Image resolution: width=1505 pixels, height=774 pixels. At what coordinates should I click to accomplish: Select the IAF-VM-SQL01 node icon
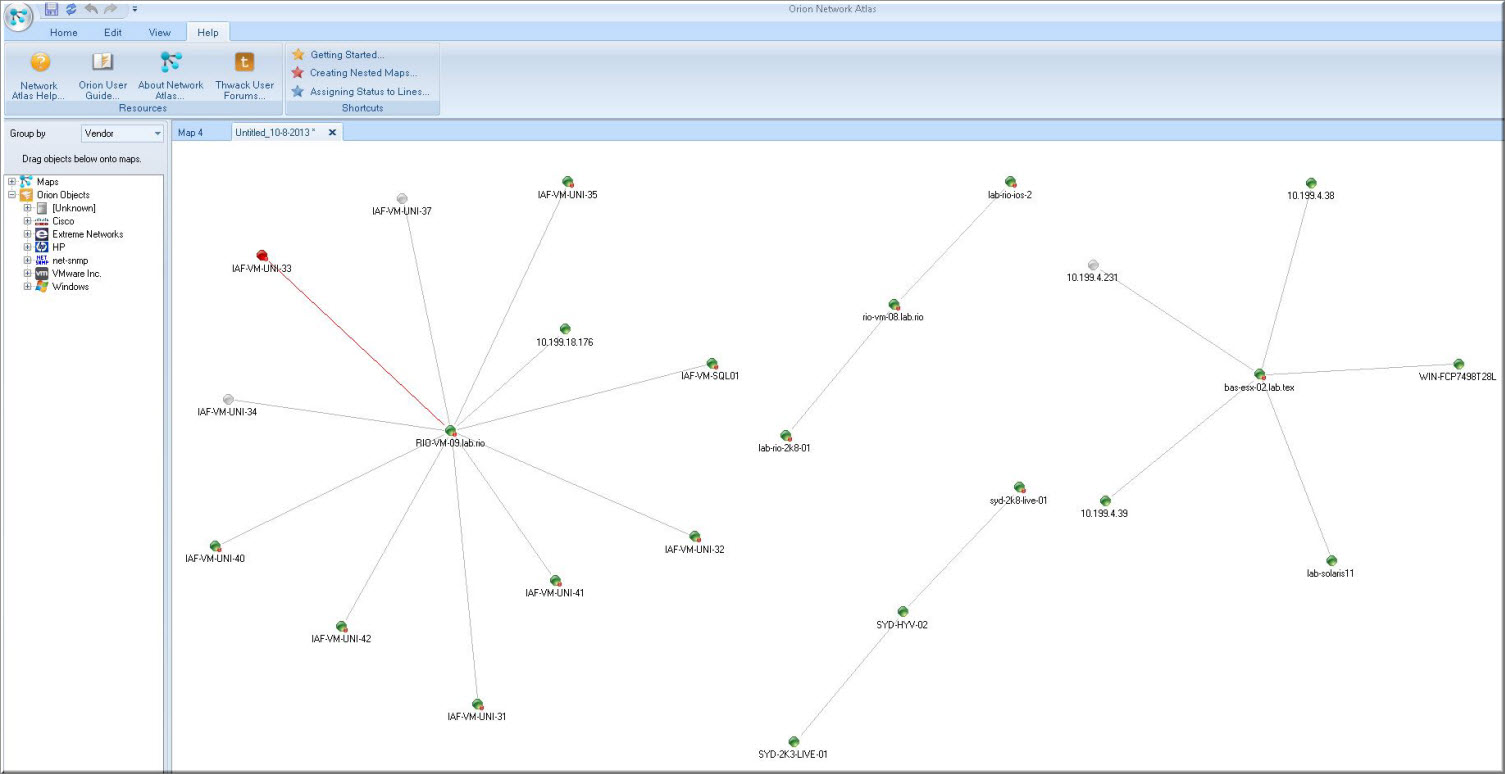(x=712, y=364)
